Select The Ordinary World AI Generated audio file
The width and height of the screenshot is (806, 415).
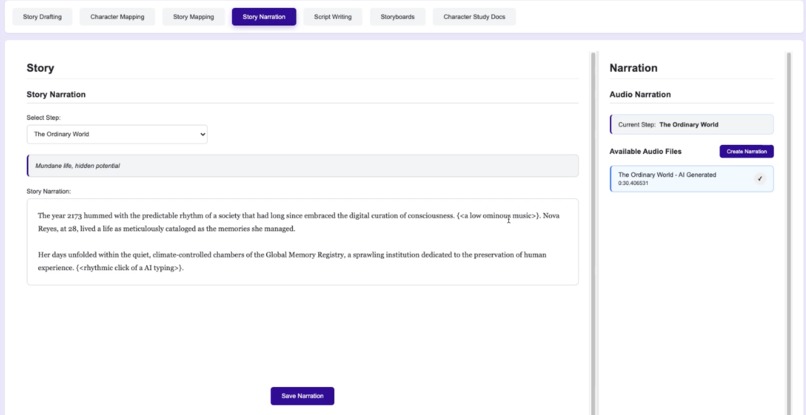coord(691,178)
